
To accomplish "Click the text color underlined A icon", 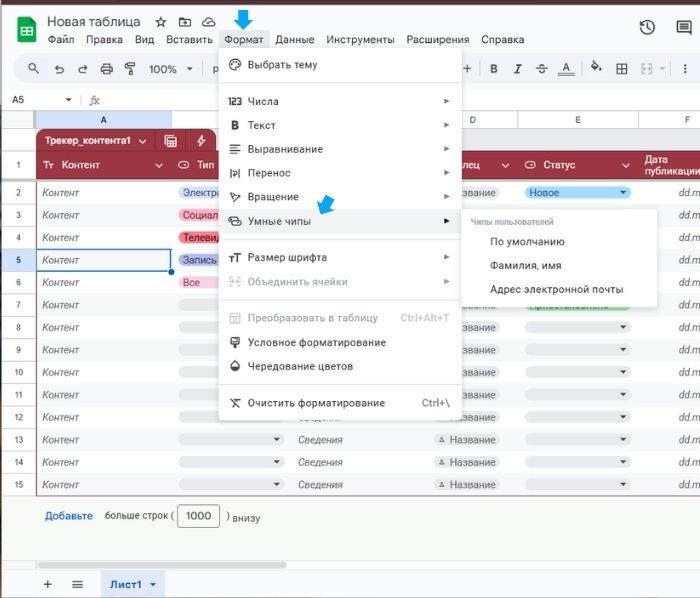I will [565, 69].
